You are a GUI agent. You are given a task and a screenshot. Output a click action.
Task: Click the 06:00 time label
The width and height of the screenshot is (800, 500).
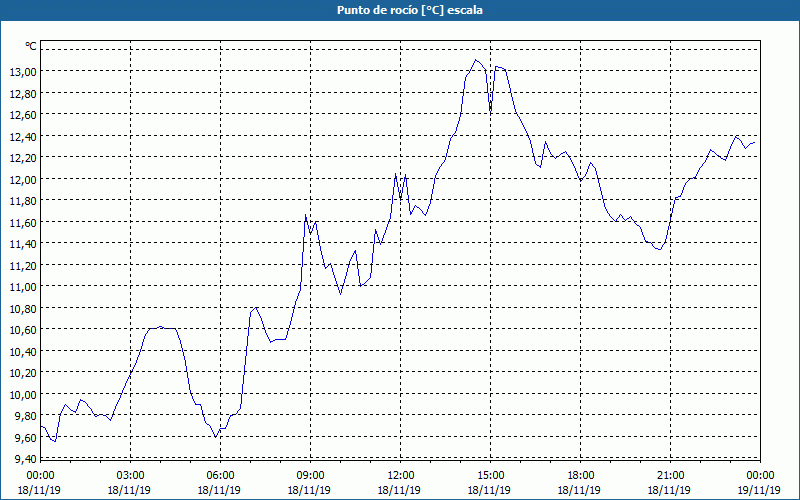tap(220, 476)
